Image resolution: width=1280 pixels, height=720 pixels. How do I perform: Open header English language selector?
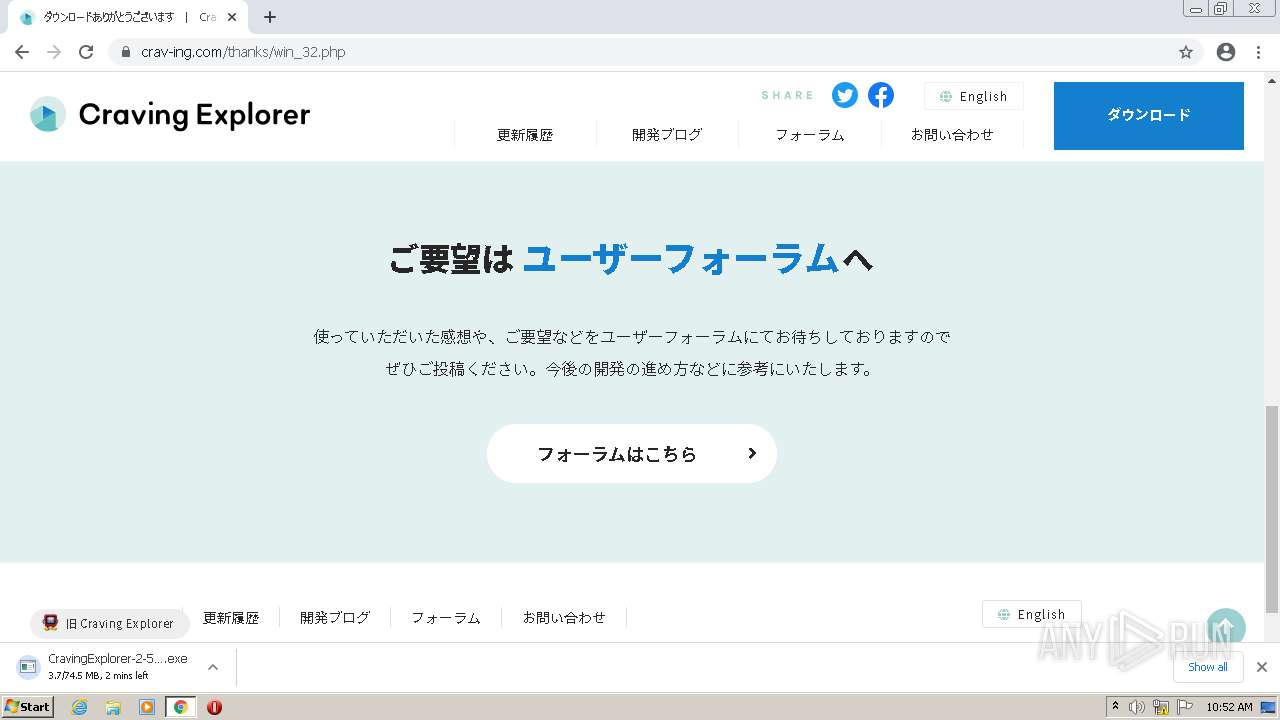pyautogui.click(x=974, y=96)
